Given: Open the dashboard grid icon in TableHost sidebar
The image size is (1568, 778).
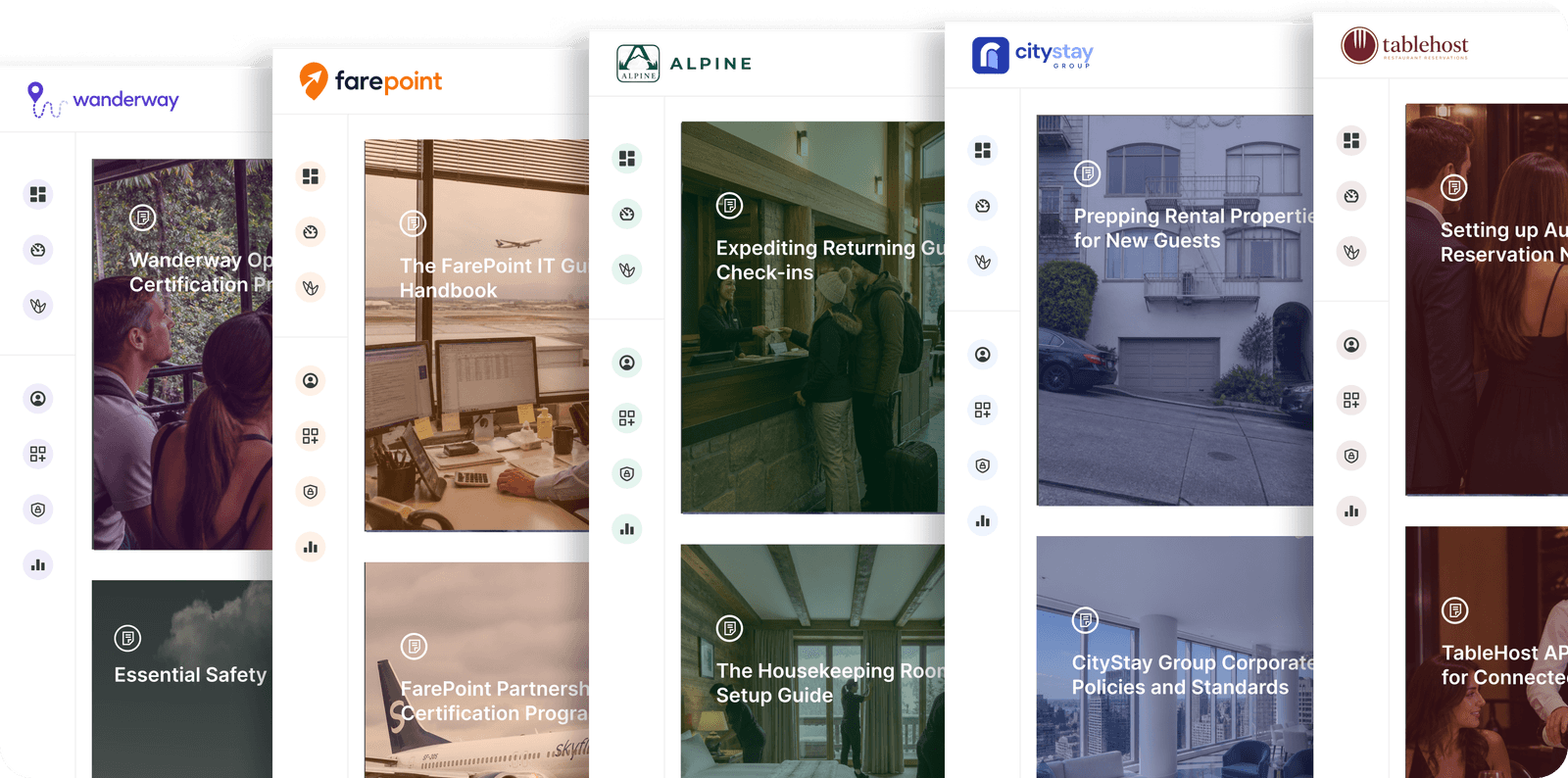Looking at the screenshot, I should (x=1351, y=140).
